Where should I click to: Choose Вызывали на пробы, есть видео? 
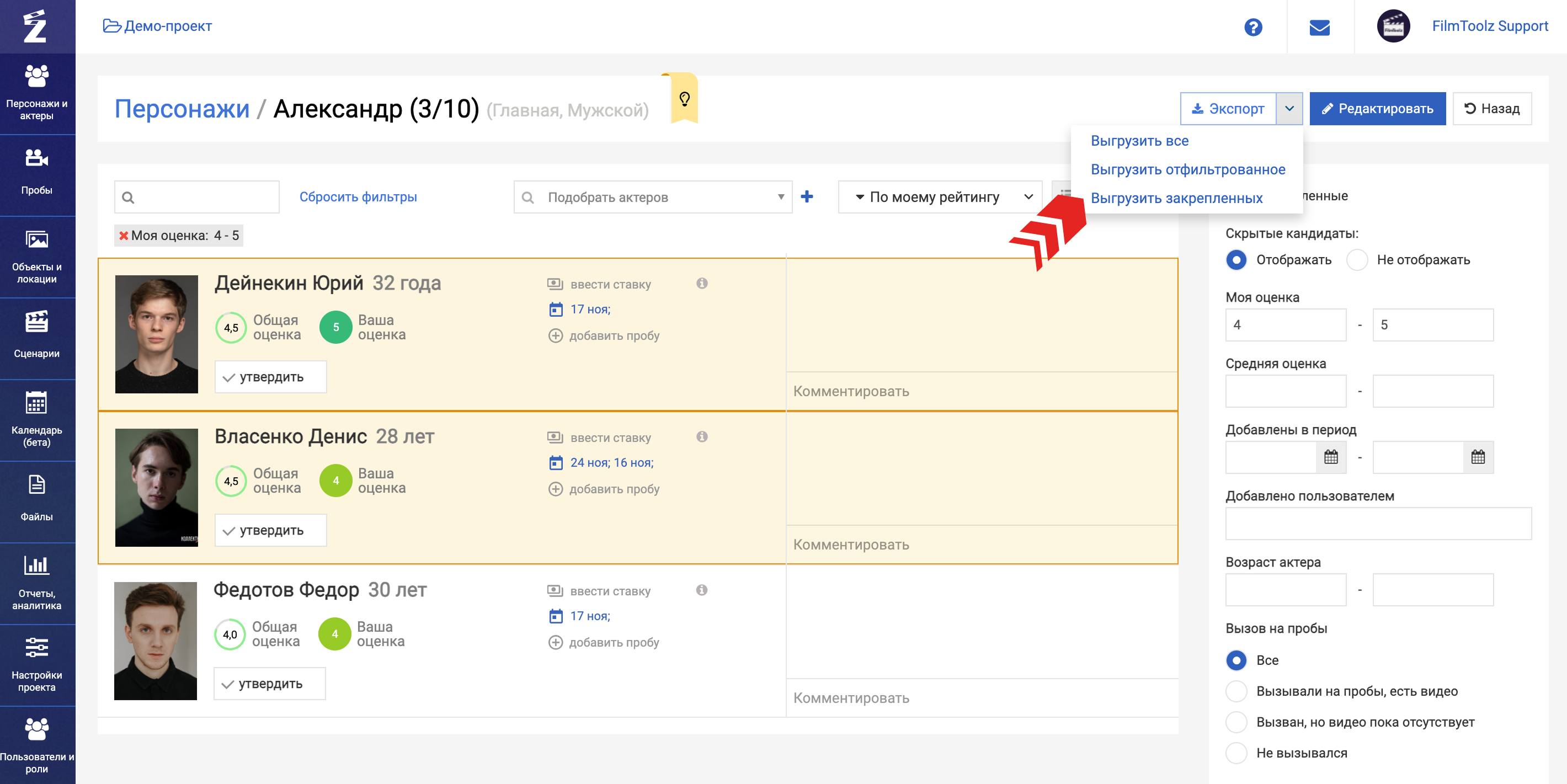click(x=1235, y=691)
